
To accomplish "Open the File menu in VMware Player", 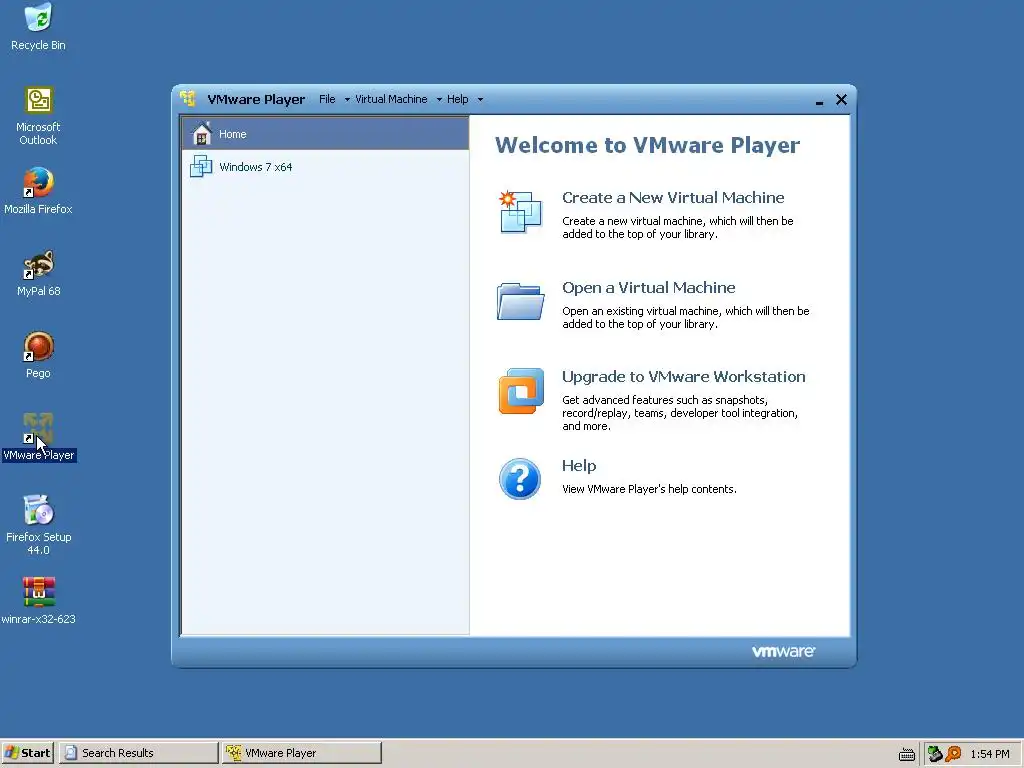I will coord(327,99).
